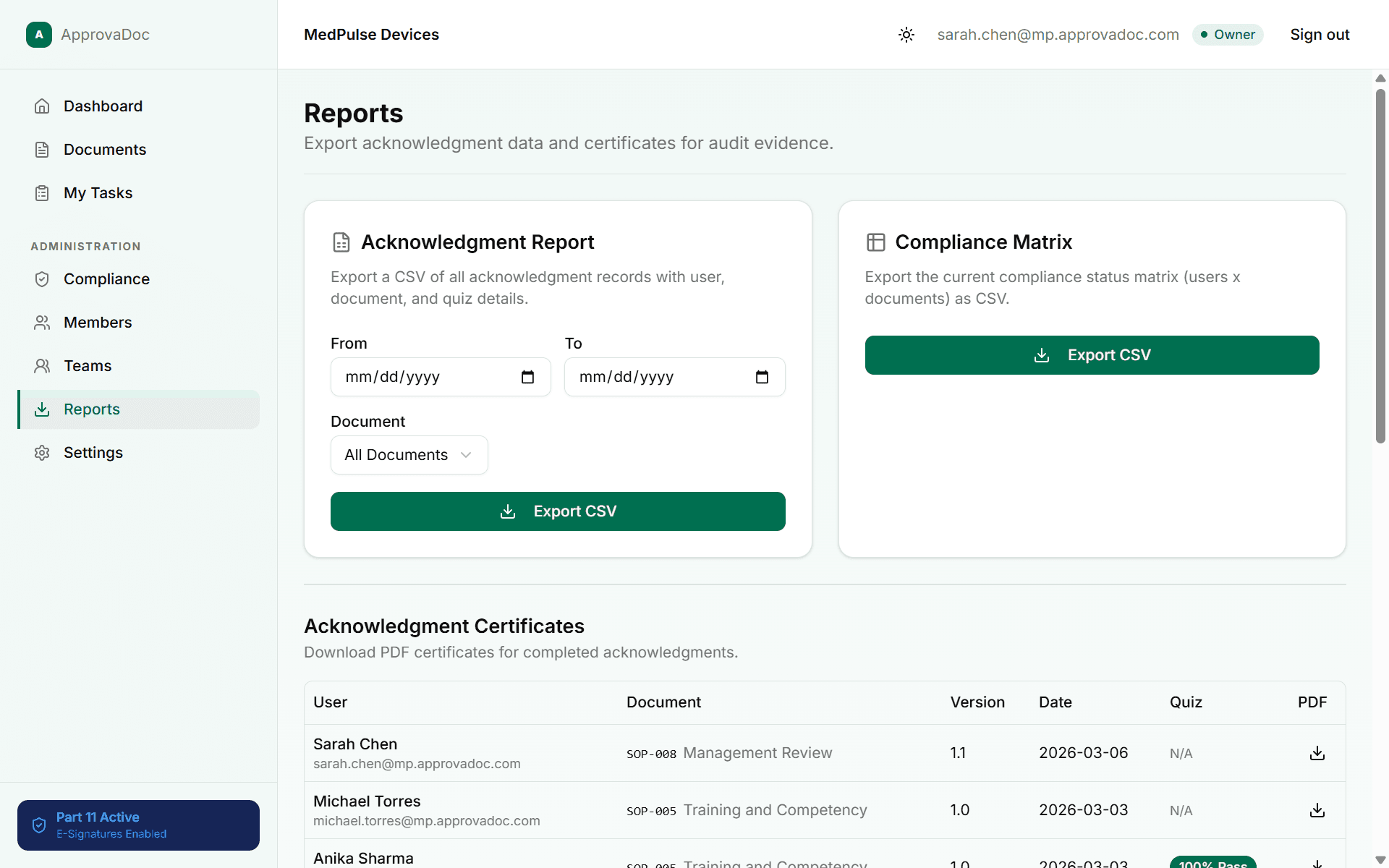Open the To date picker calendar

[x=763, y=377]
